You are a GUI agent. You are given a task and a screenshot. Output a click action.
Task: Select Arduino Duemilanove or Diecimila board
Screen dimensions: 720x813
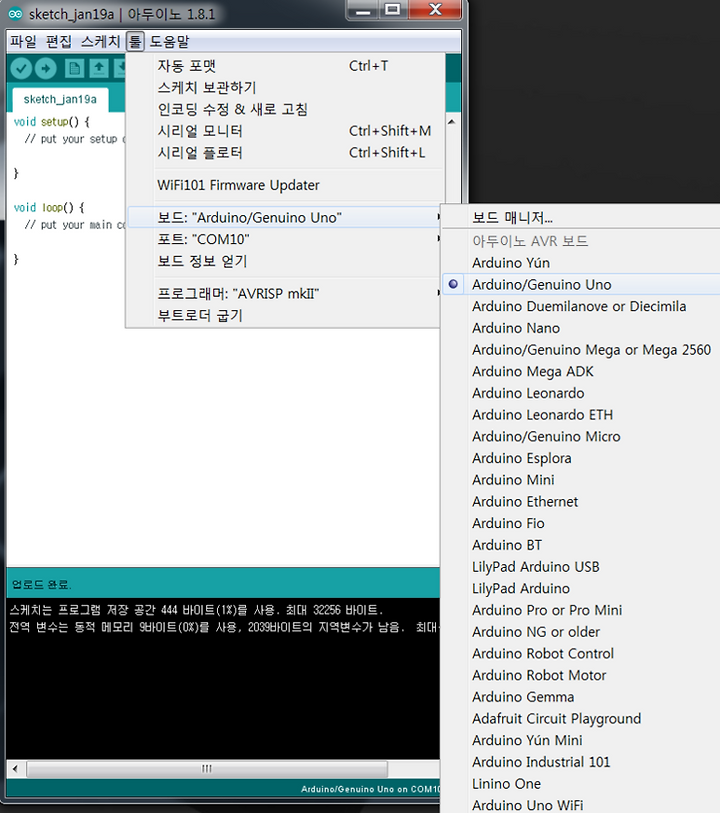pyautogui.click(x=581, y=306)
